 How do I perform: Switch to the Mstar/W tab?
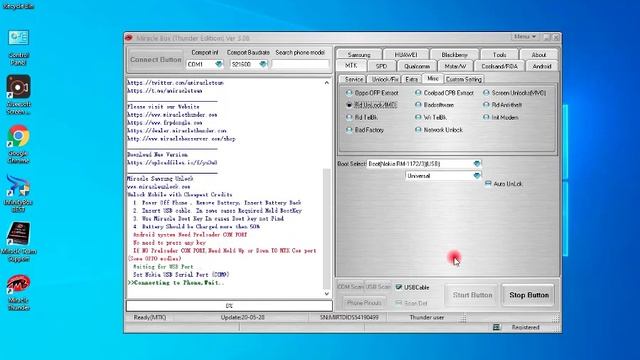coord(455,66)
